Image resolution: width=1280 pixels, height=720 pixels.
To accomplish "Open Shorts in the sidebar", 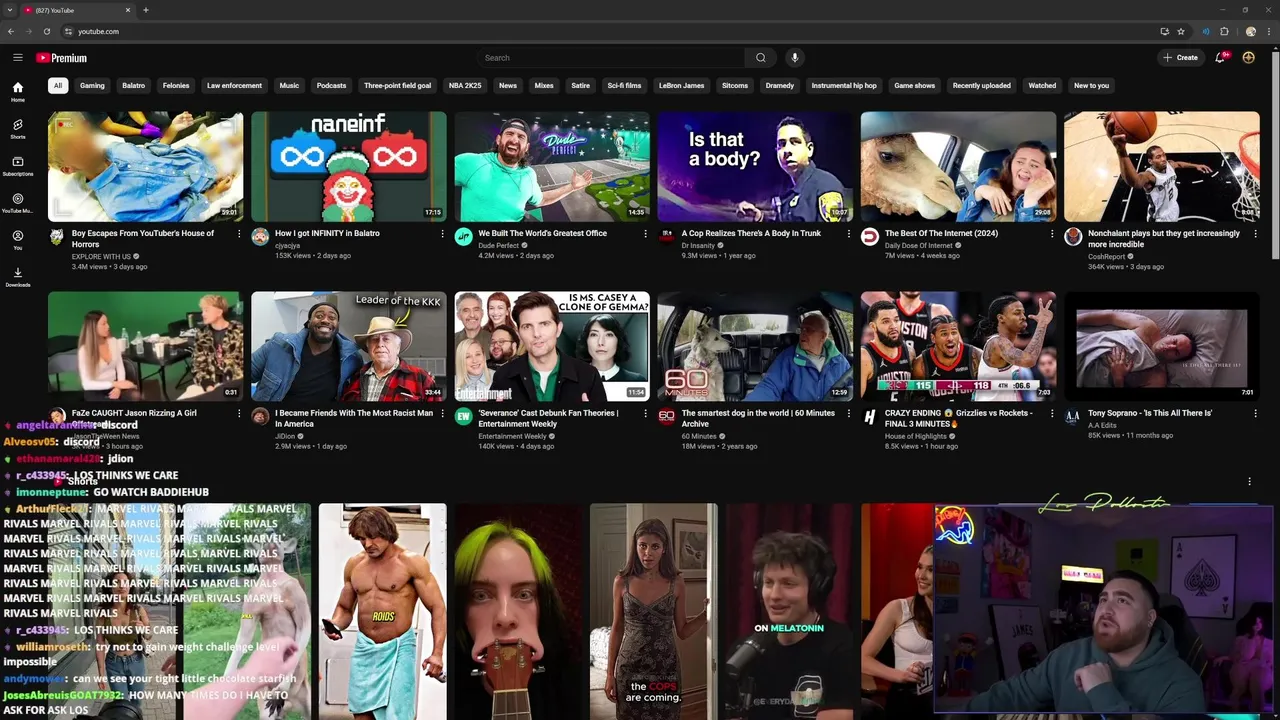I will [18, 129].
